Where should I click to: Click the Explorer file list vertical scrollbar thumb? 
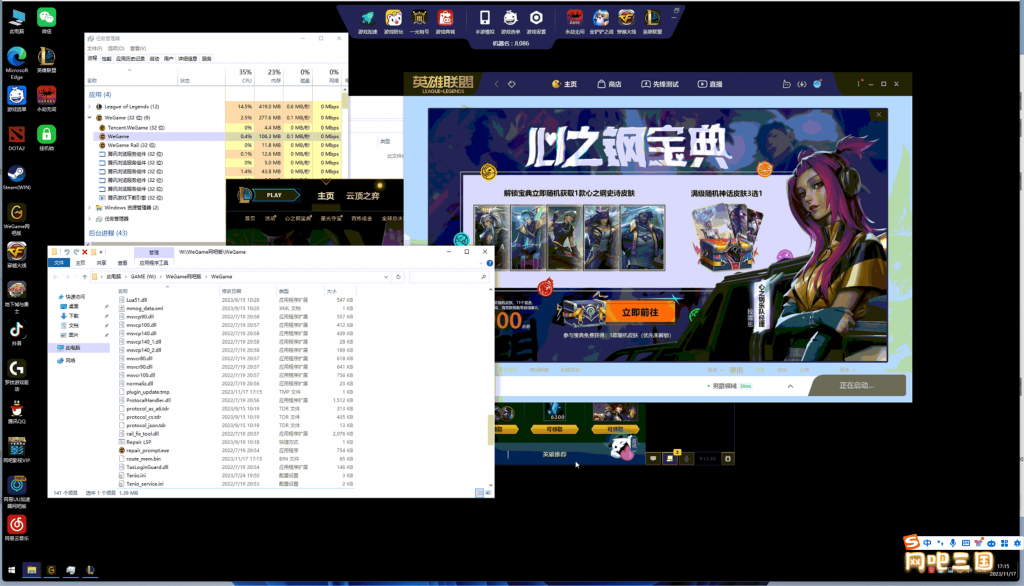(490, 429)
